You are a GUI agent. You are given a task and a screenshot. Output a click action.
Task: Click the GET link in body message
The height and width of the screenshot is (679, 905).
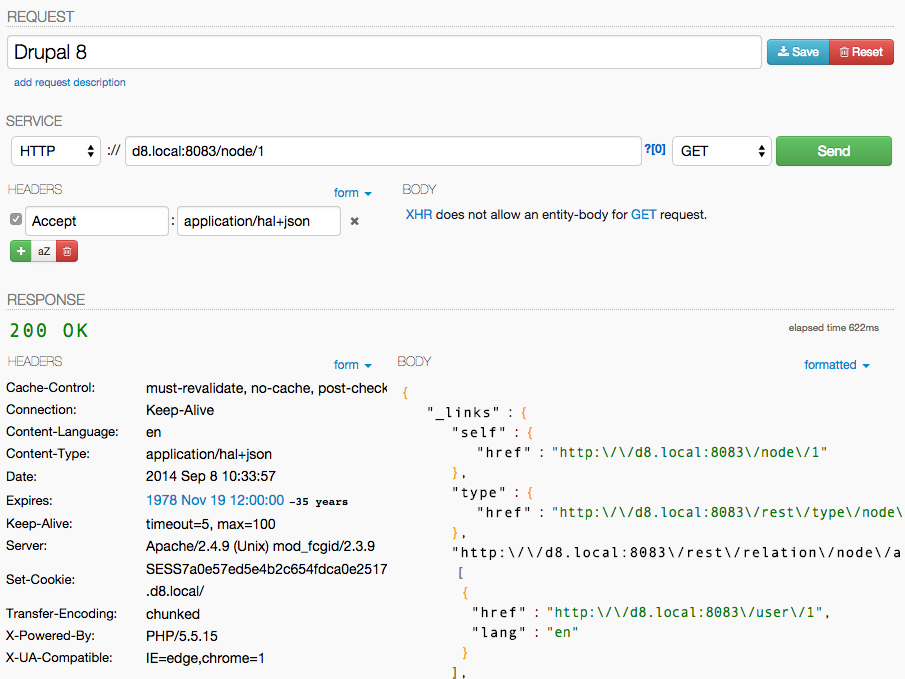(644, 215)
